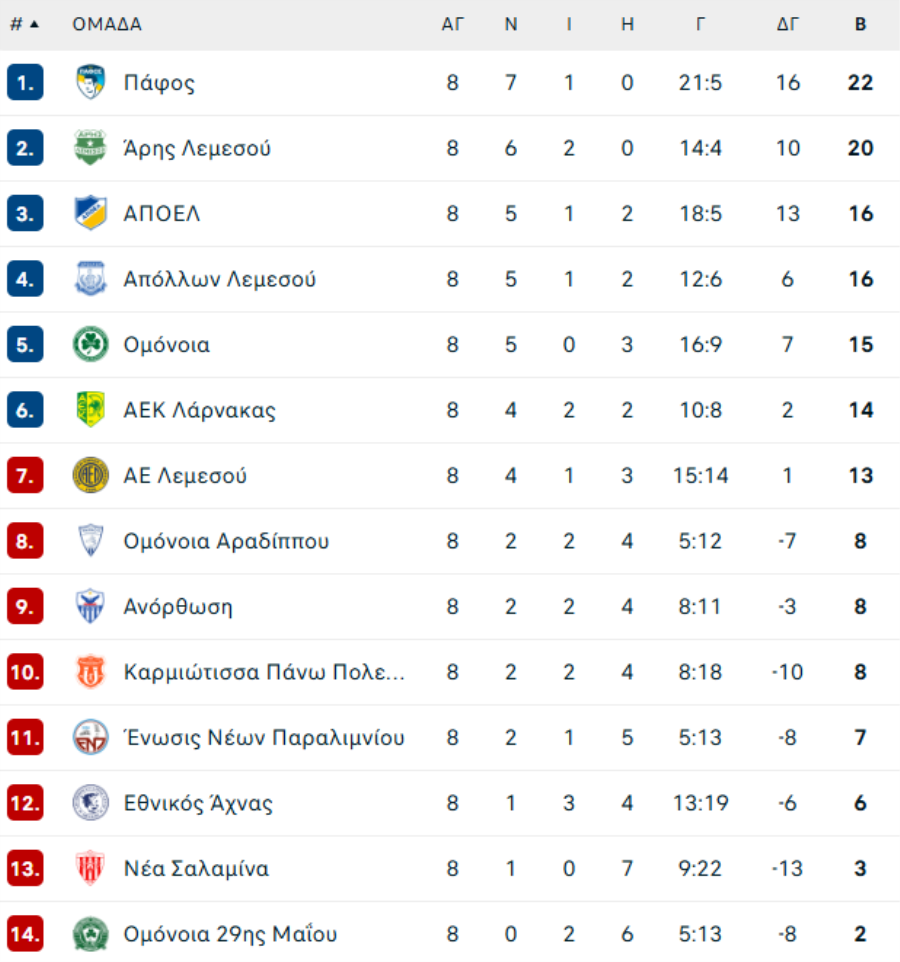
Task: Click the Πάφος team crest icon
Action: (x=90, y=82)
